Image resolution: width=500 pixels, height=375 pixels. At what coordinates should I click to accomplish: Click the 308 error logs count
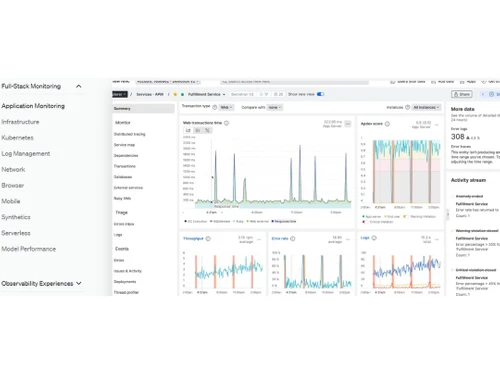pos(458,137)
